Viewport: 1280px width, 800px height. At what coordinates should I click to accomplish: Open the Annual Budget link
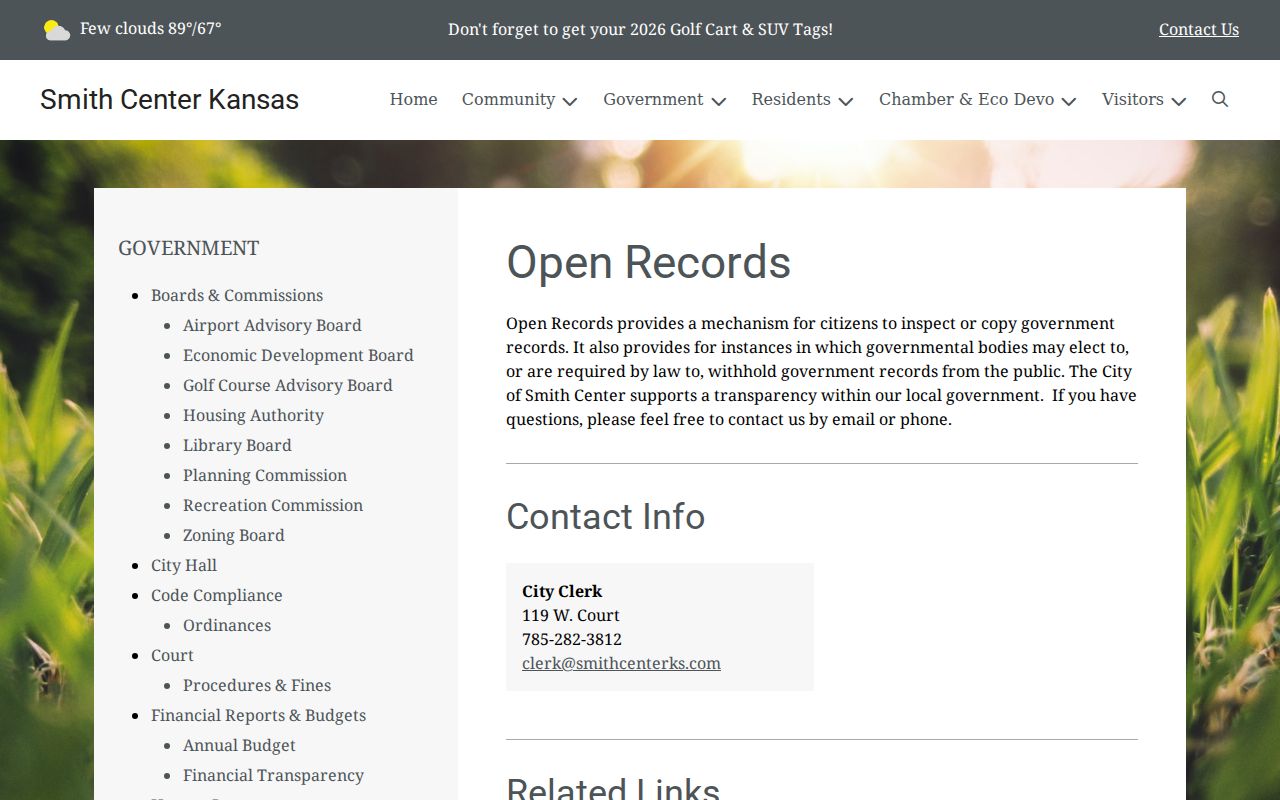point(239,745)
